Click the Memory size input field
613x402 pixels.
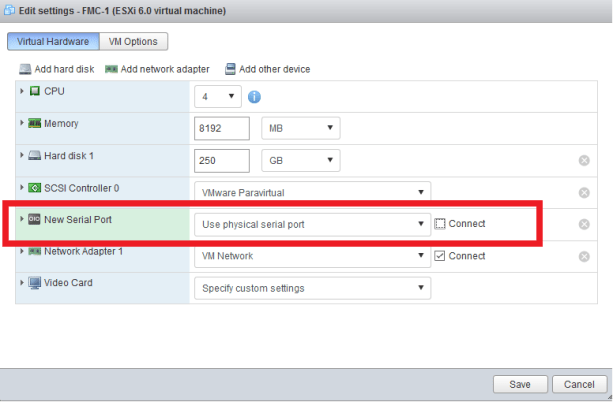click(x=221, y=128)
